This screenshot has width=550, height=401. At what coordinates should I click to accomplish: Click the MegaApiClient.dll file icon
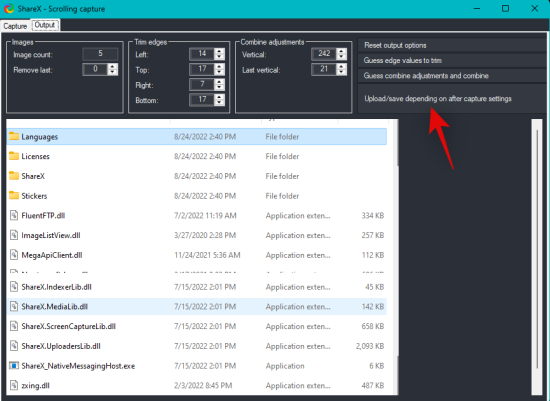pos(14,255)
